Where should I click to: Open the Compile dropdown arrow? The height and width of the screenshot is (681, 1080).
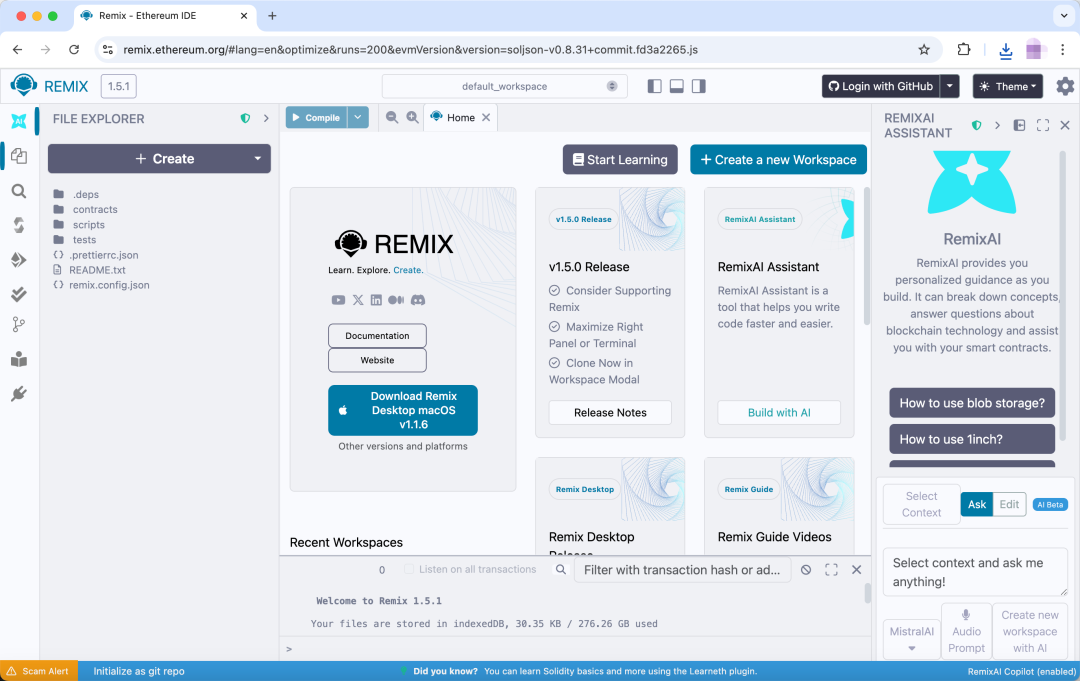(x=357, y=118)
